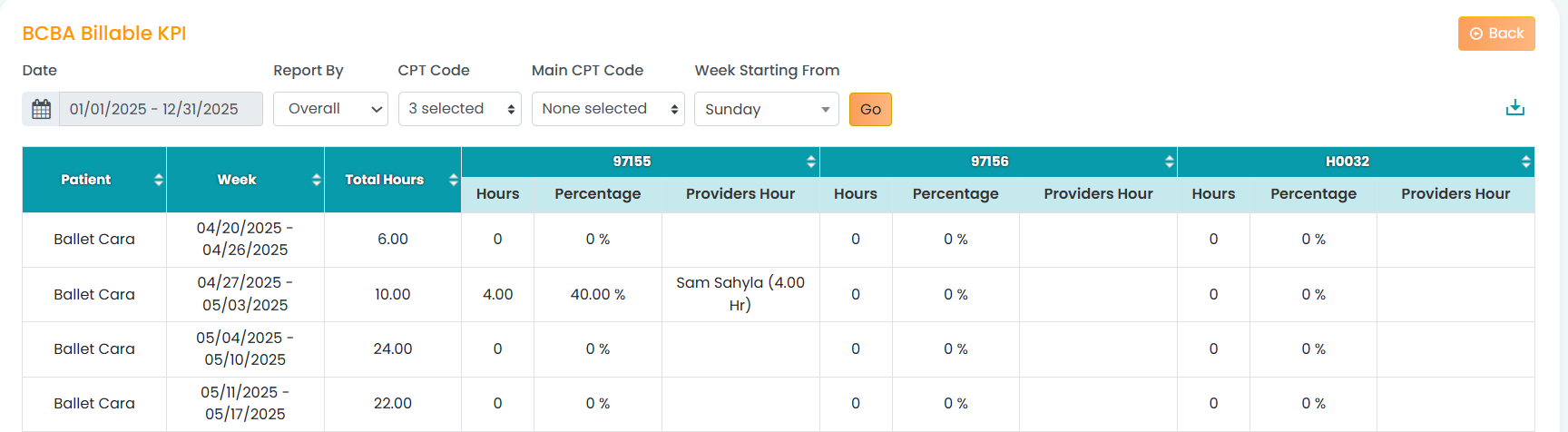
Task: Sort by Total Hours column arrows
Action: pyautogui.click(x=453, y=180)
